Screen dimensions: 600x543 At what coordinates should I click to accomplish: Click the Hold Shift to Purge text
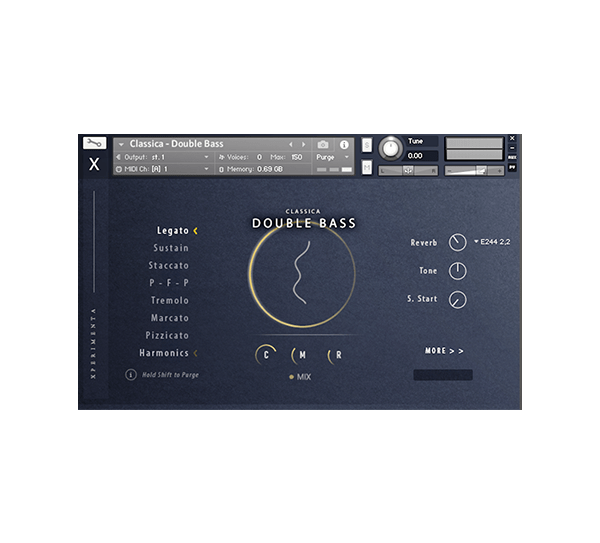[170, 375]
